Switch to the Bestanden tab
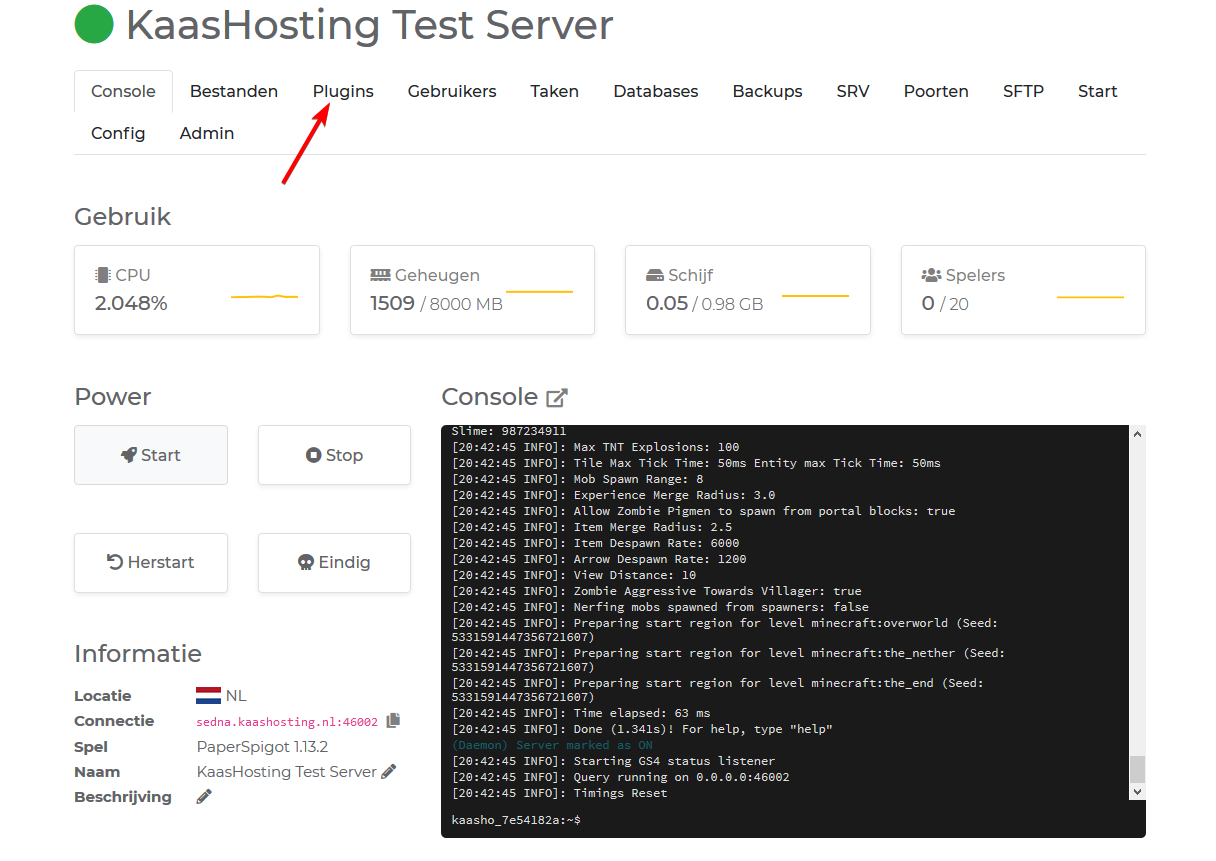This screenshot has height=861, width=1216. (x=234, y=91)
